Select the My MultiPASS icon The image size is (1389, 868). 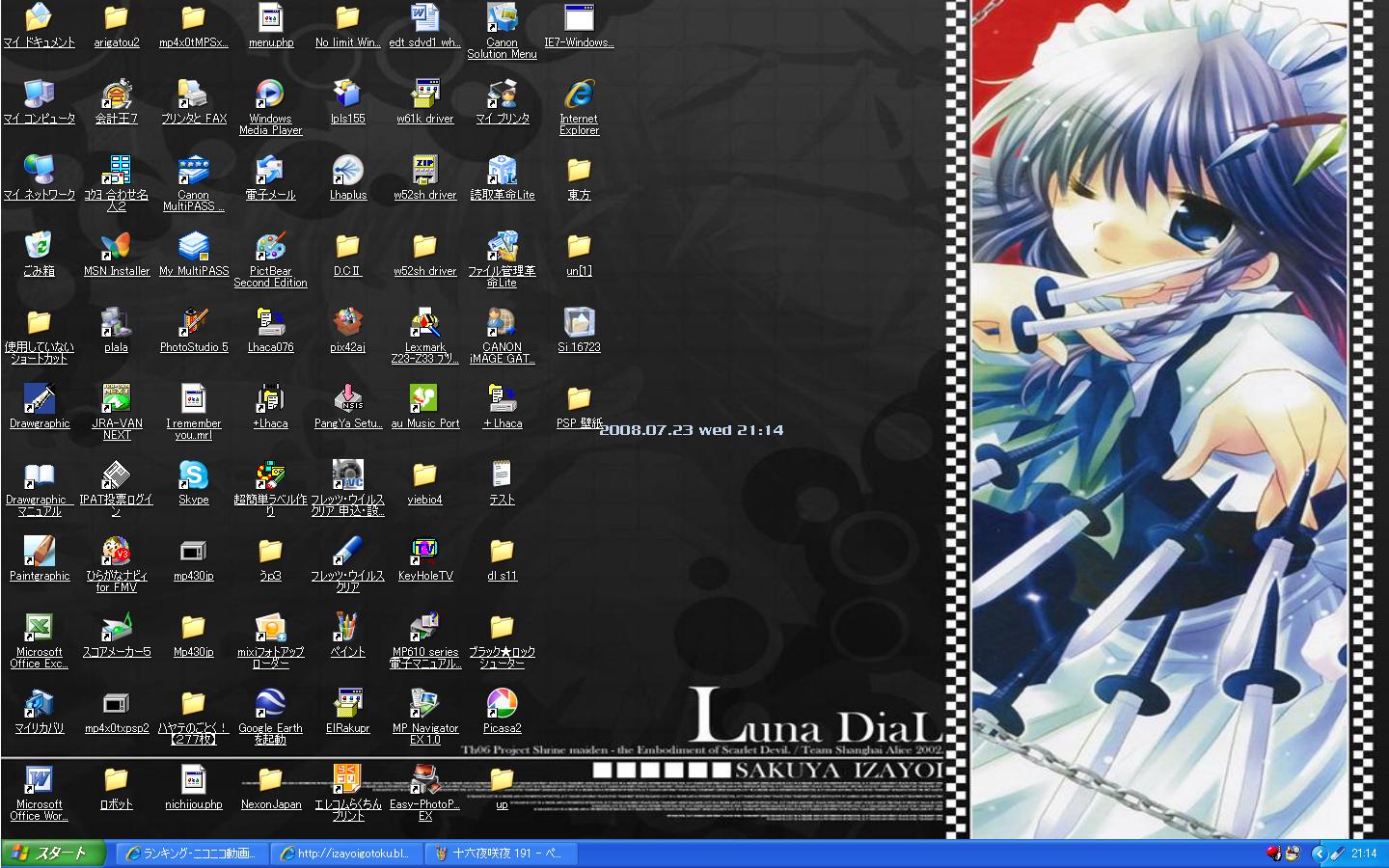click(193, 246)
